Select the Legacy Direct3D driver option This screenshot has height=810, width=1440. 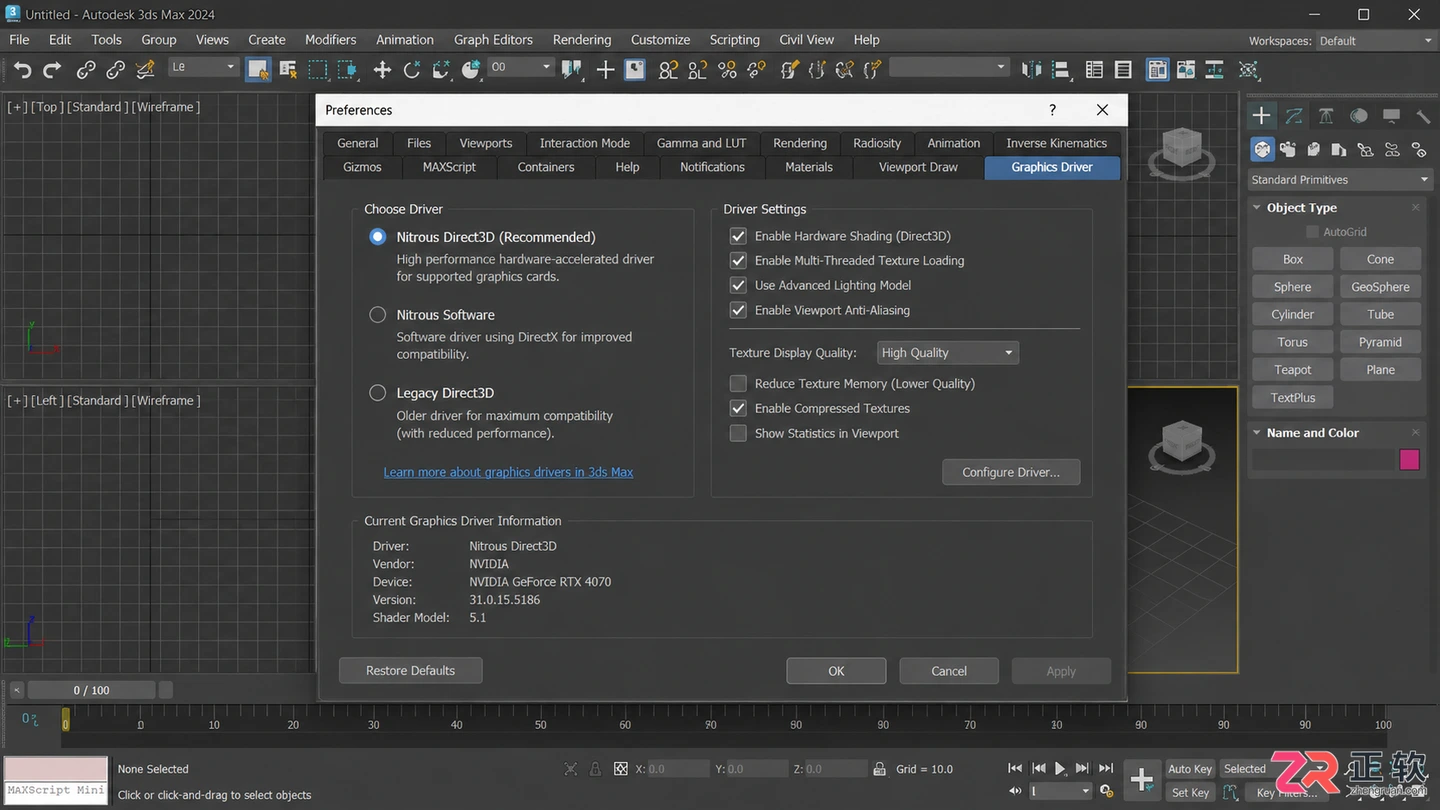[x=378, y=393]
